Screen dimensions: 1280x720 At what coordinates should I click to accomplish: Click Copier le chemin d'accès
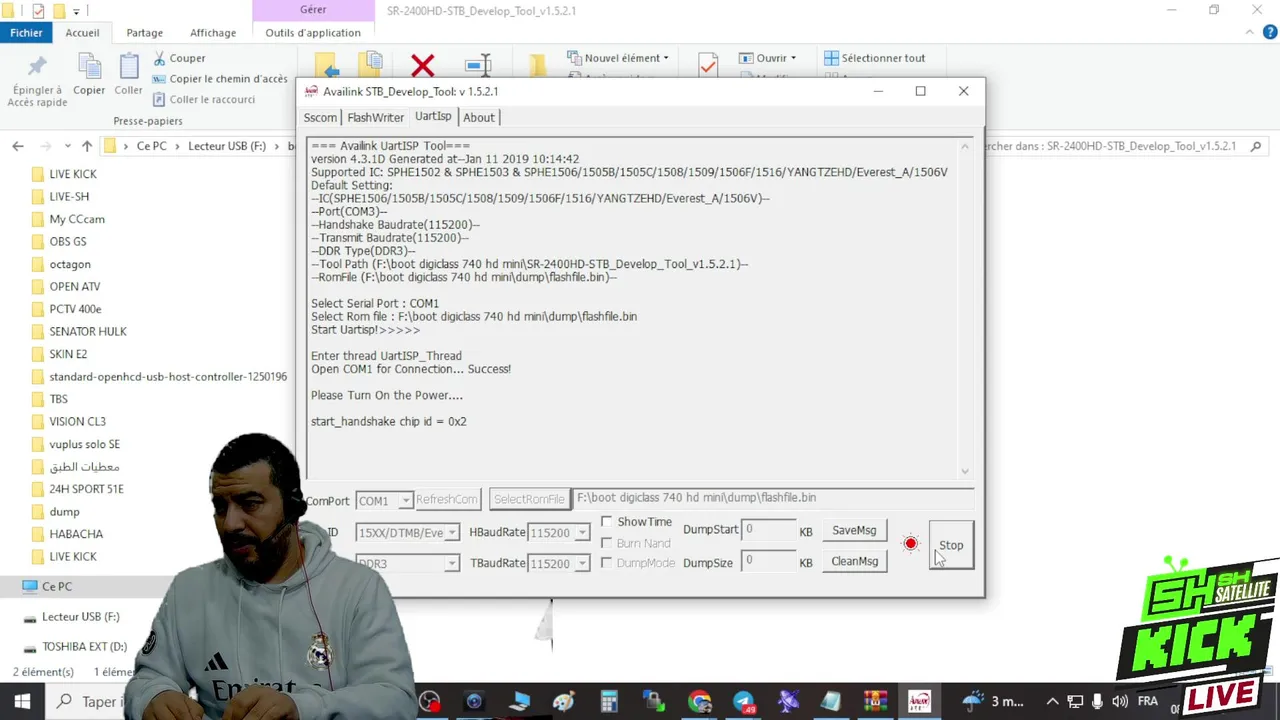[220, 79]
